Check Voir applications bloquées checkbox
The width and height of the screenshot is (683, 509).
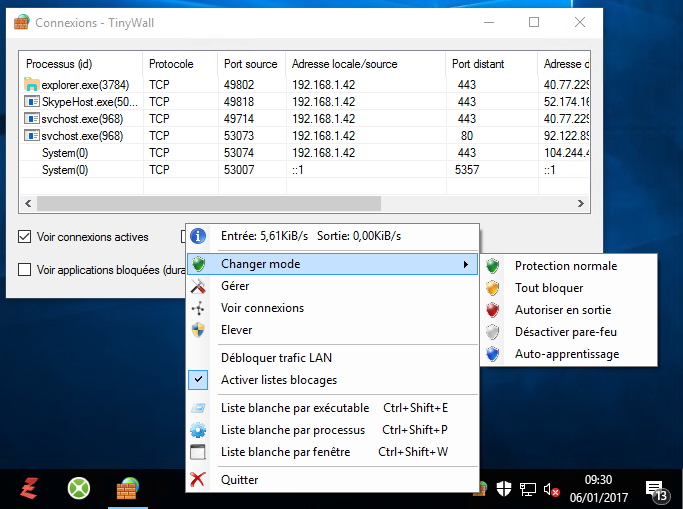(24, 270)
